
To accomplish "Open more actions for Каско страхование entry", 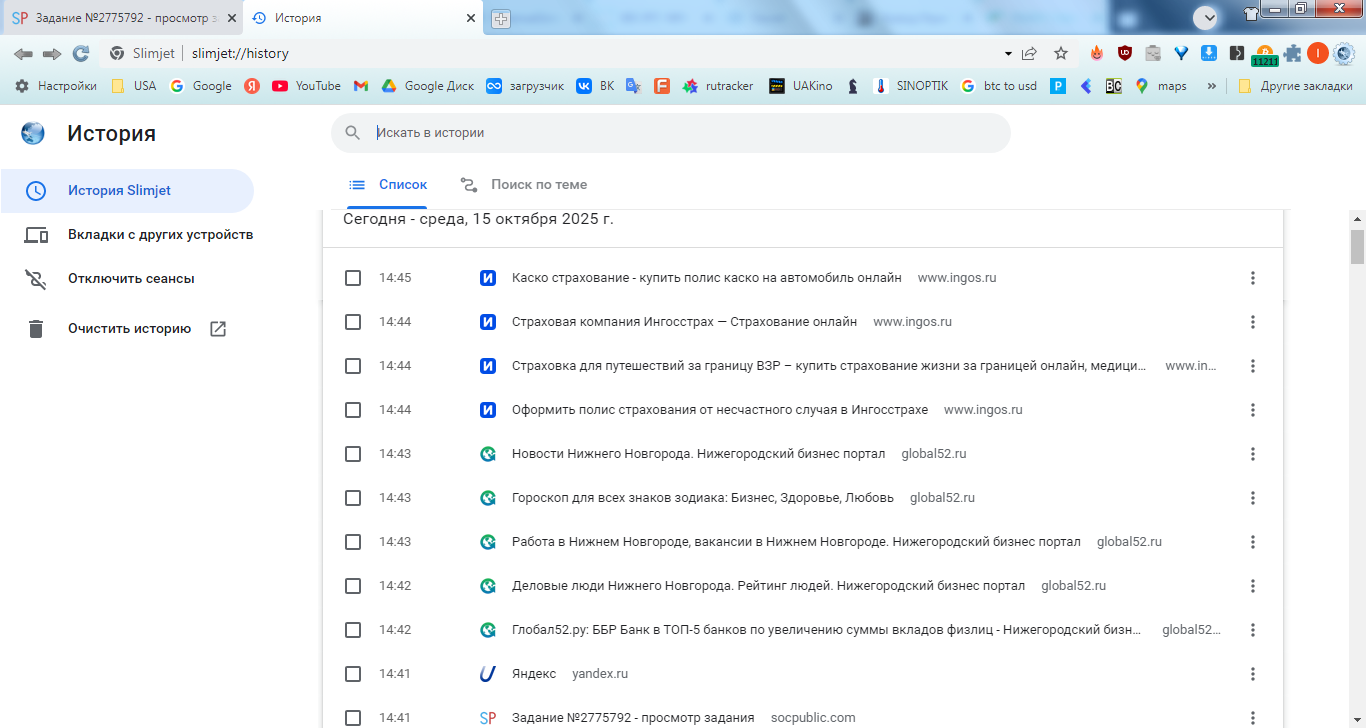I will pyautogui.click(x=1253, y=278).
